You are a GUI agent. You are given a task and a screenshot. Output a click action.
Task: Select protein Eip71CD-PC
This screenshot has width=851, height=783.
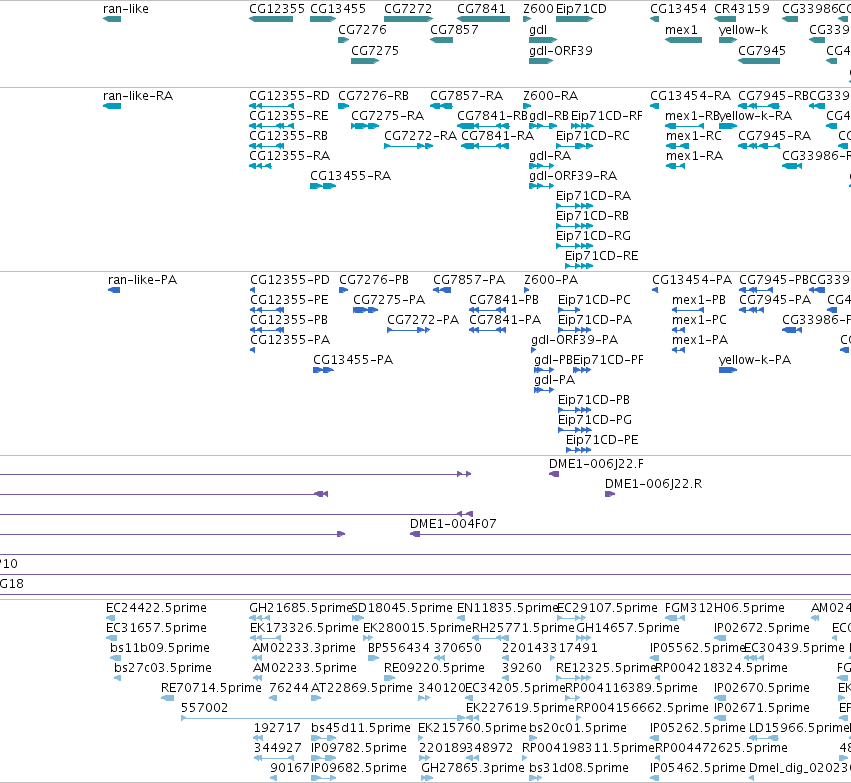569,310
